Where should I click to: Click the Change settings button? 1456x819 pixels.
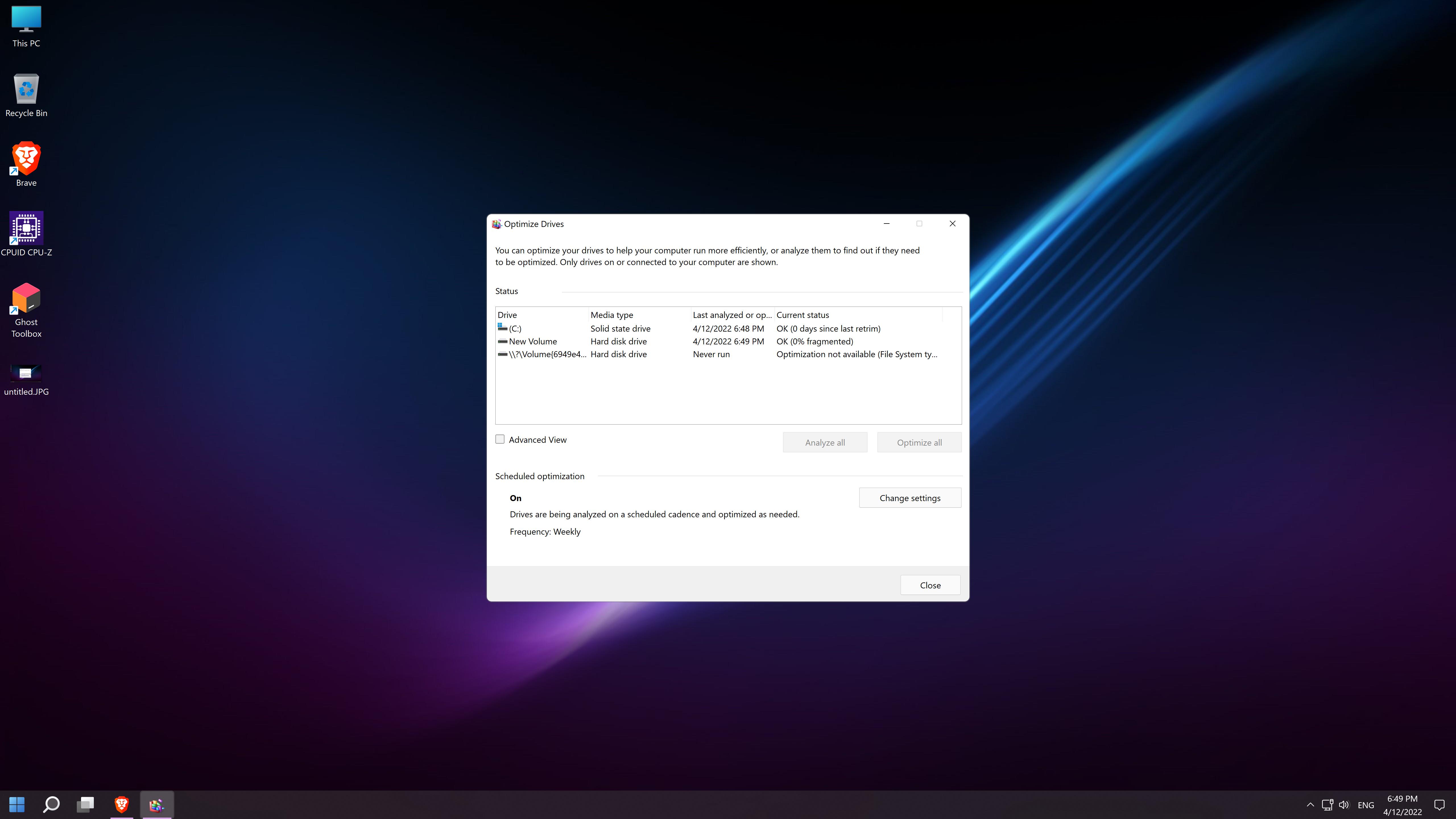909,498
